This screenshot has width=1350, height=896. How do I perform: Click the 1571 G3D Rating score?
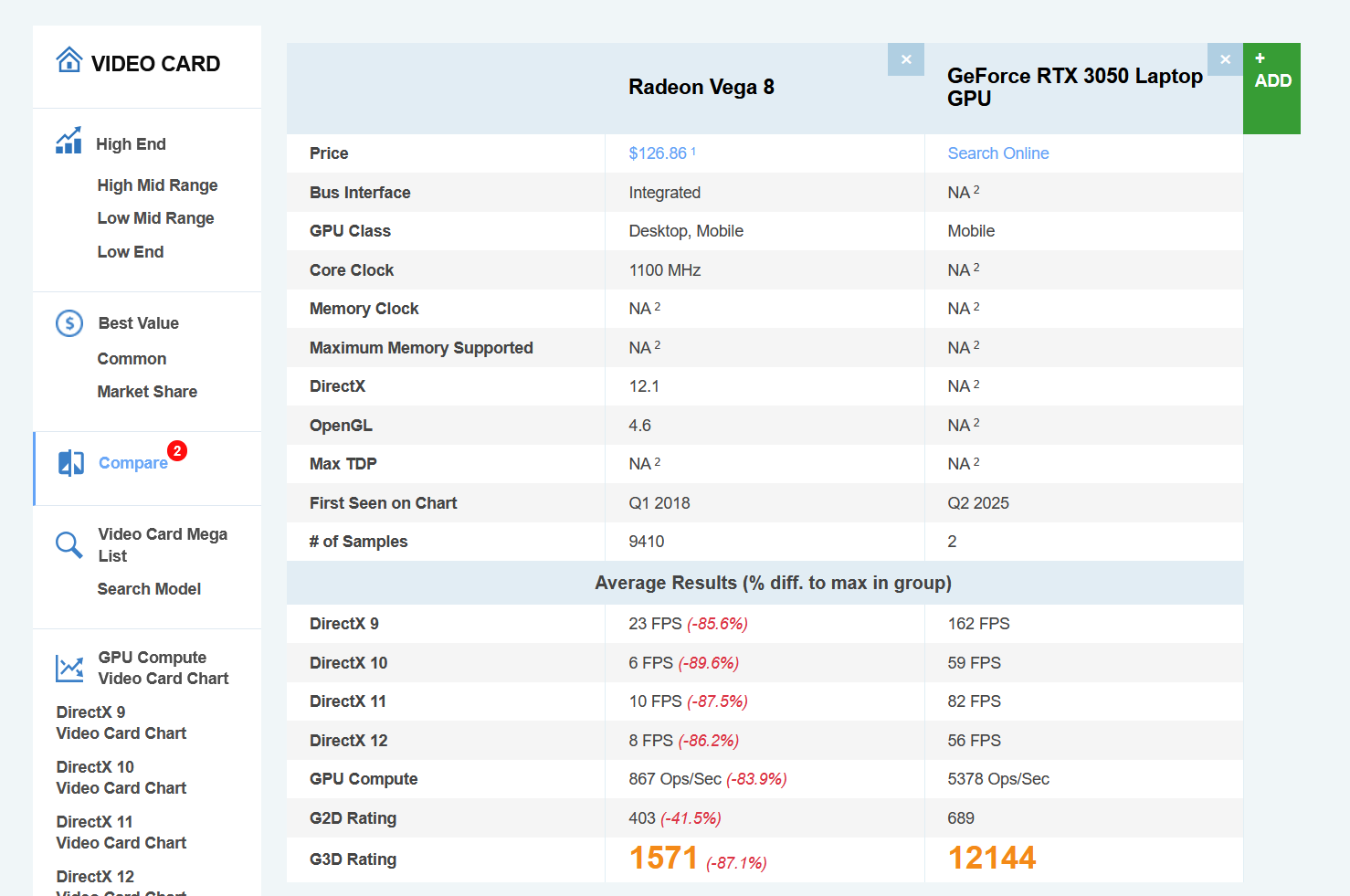click(663, 858)
